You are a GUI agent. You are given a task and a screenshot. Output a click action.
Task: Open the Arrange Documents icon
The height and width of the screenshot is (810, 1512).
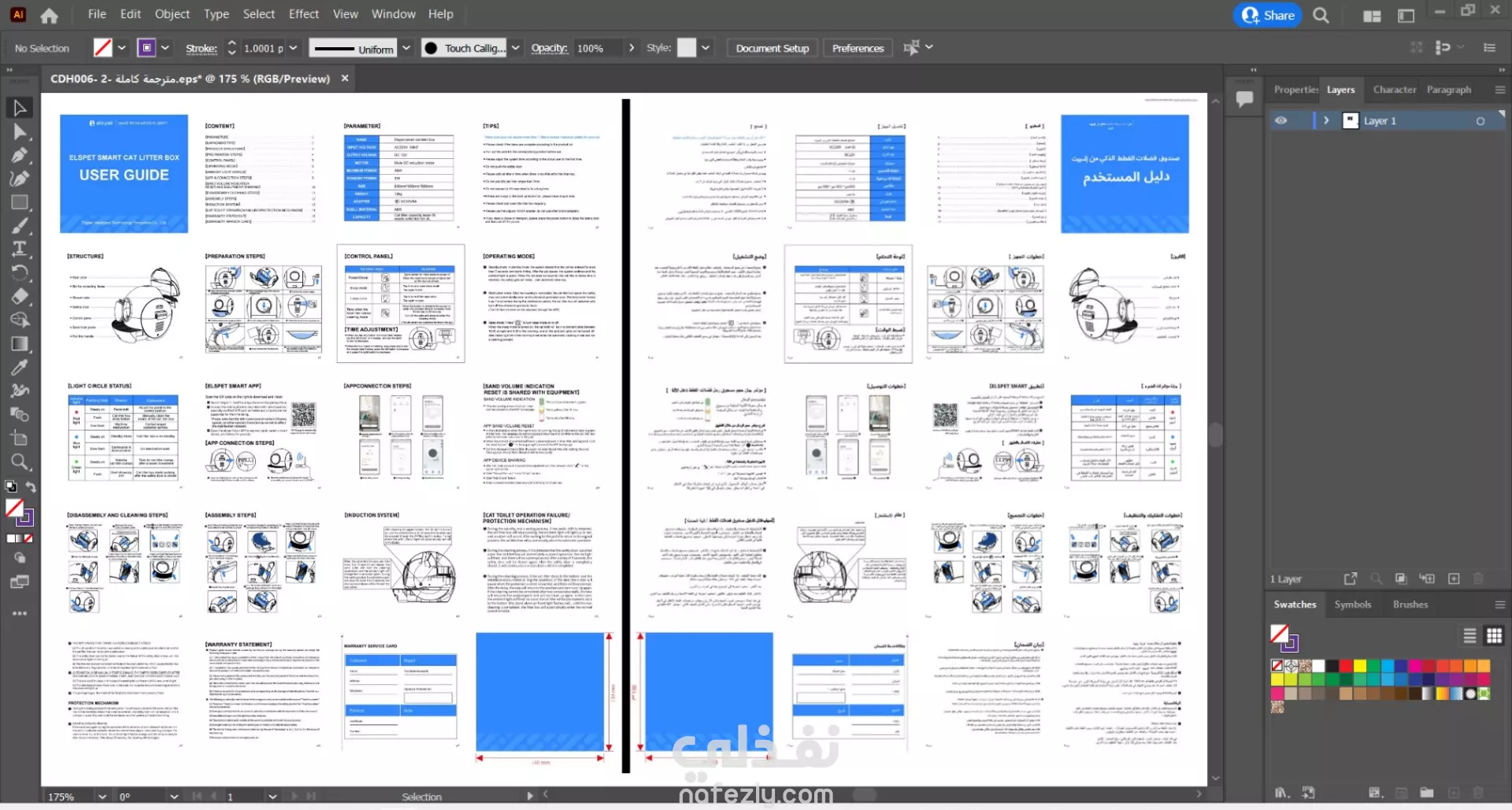(x=1372, y=16)
